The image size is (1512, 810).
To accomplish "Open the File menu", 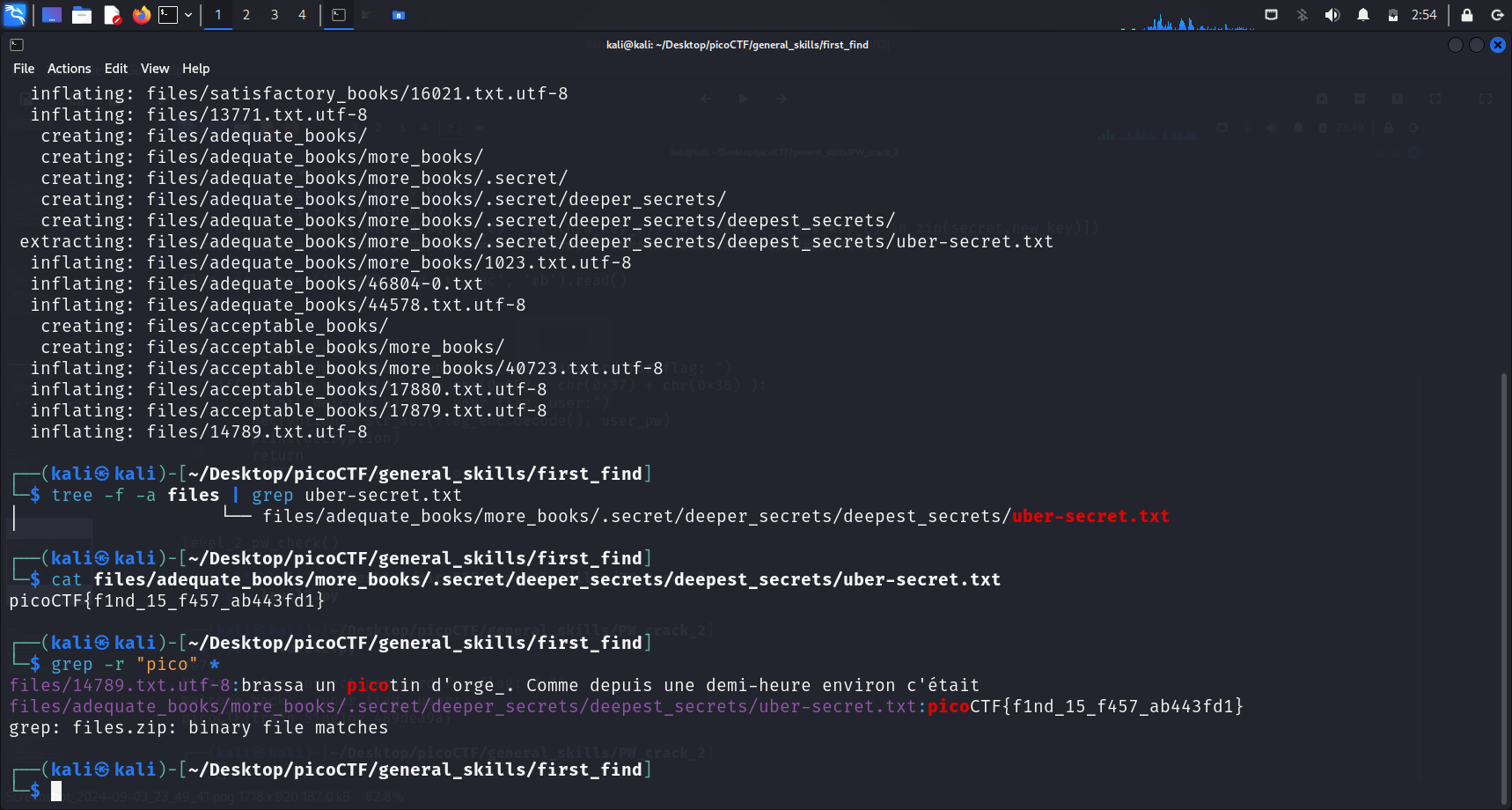I will click(x=24, y=69).
